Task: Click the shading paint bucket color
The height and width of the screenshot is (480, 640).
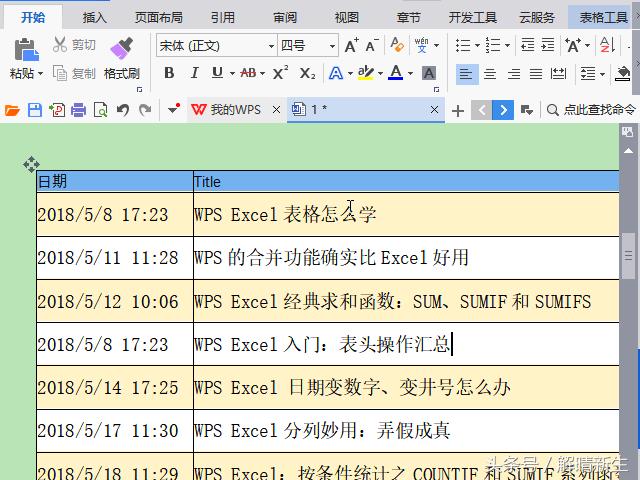Action: pos(622,74)
